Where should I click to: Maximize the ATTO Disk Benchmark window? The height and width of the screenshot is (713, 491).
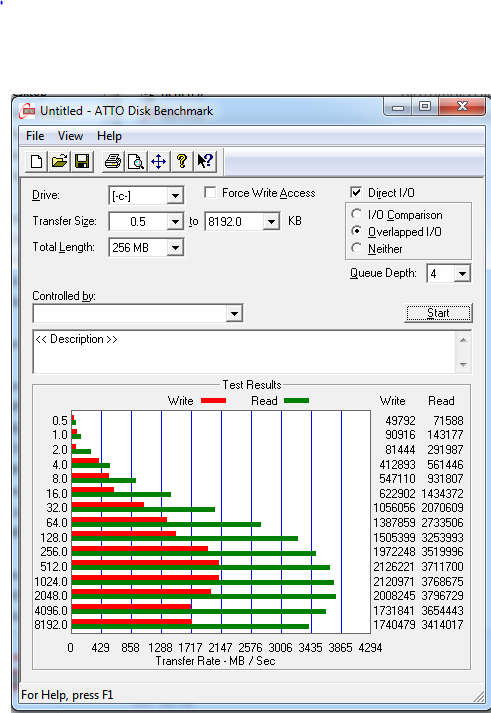(425, 107)
